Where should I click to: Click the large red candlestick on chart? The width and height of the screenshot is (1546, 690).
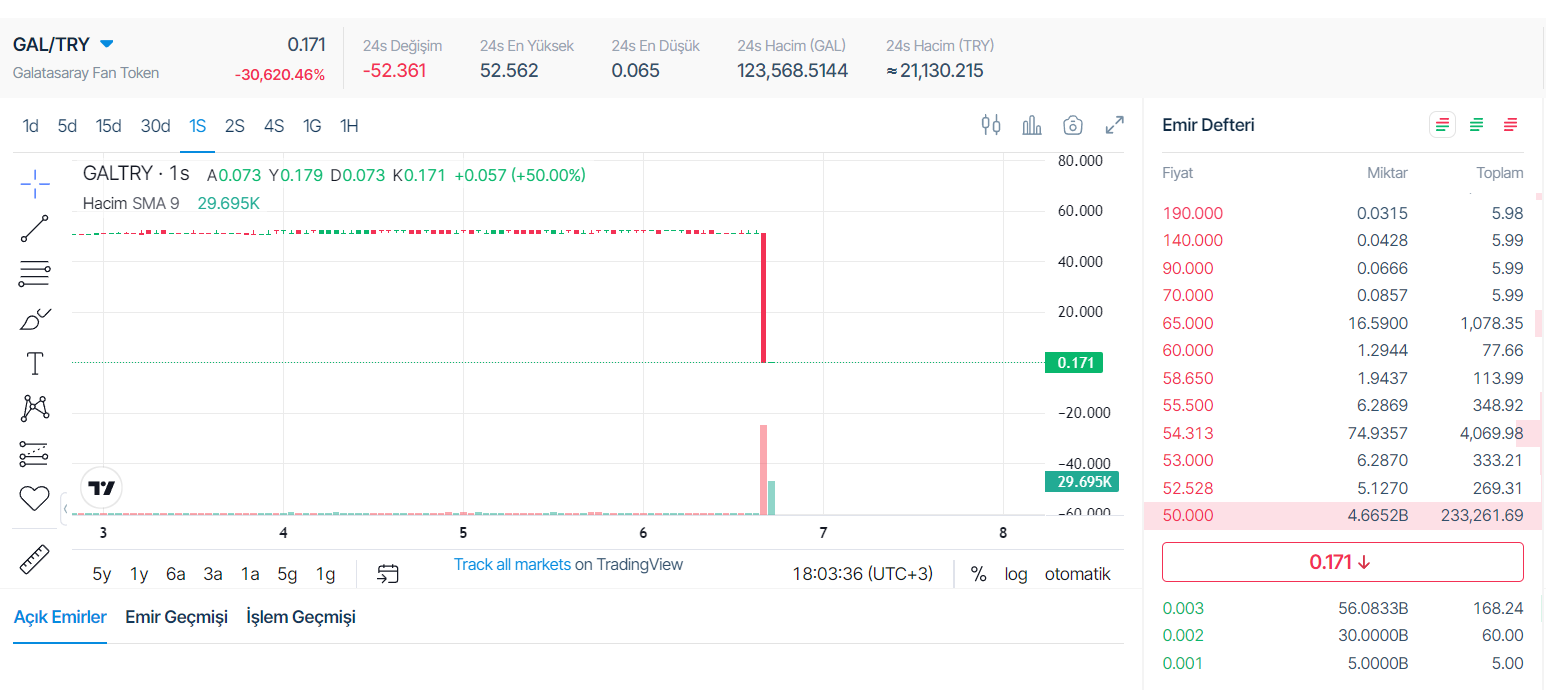(x=764, y=297)
